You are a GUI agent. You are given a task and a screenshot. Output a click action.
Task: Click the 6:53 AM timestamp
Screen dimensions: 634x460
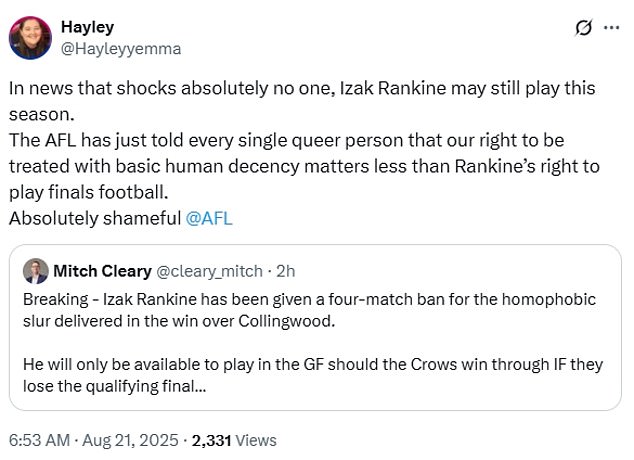click(x=40, y=439)
